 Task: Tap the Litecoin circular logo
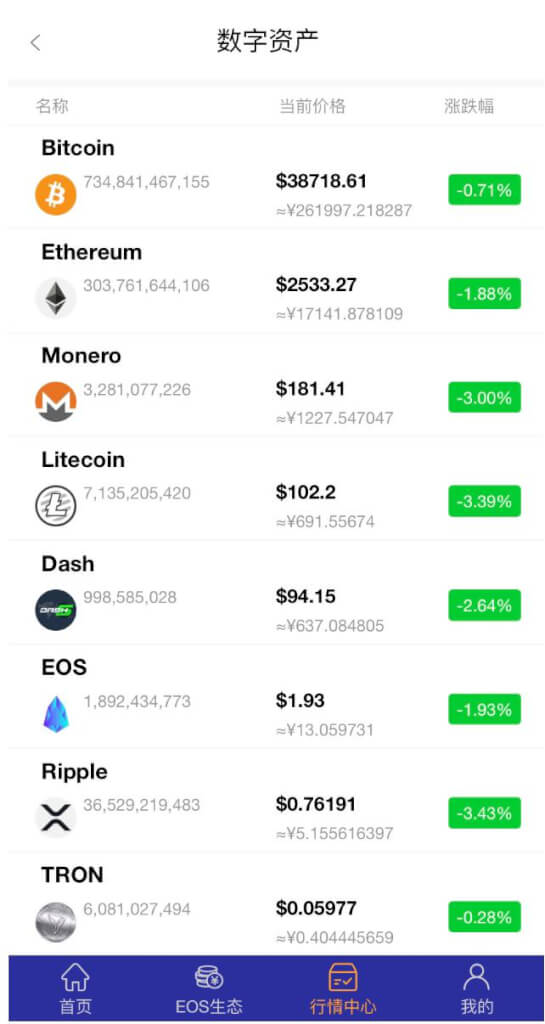click(x=55, y=506)
